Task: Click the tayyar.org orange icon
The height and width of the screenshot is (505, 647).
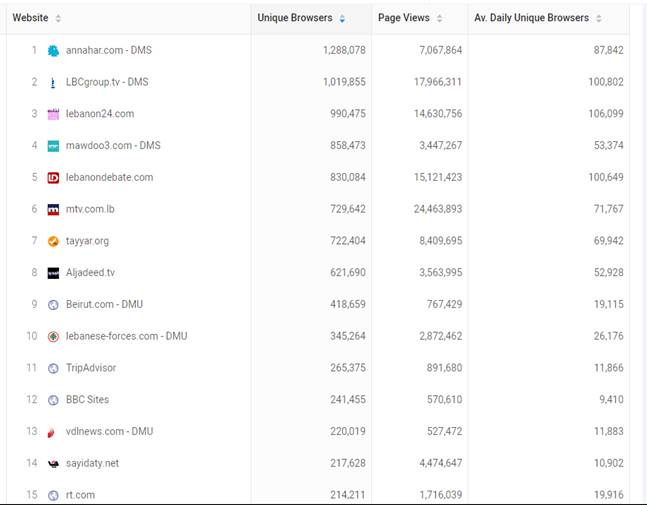Action: [x=53, y=241]
